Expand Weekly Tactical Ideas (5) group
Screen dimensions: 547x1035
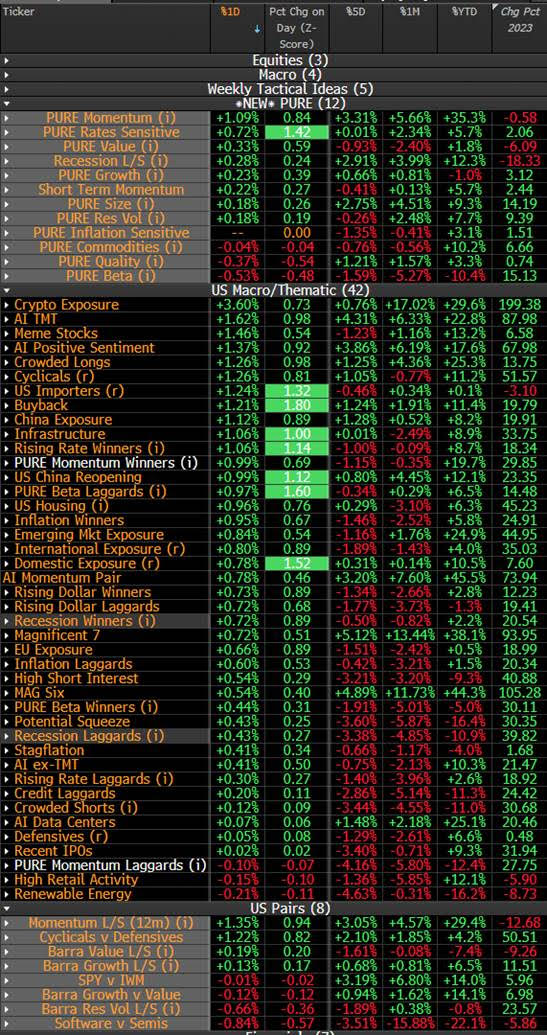point(6,89)
